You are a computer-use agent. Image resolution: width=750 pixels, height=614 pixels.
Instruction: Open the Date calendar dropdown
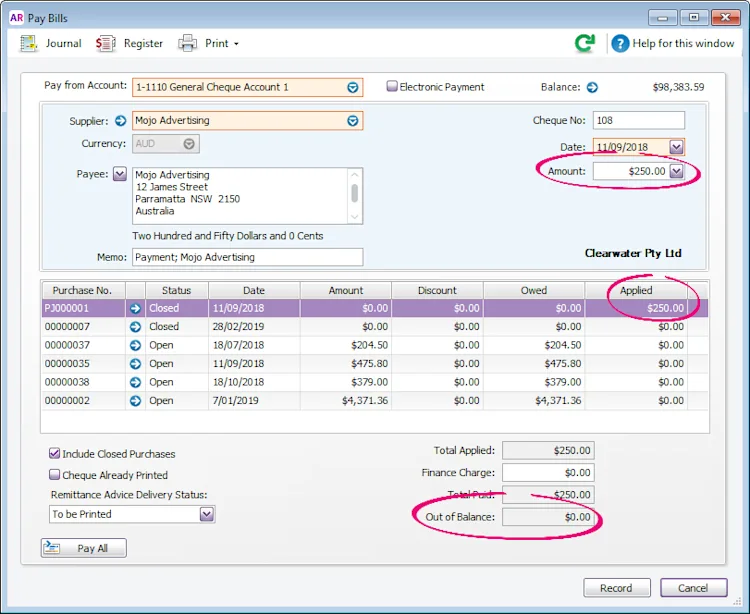[676, 147]
